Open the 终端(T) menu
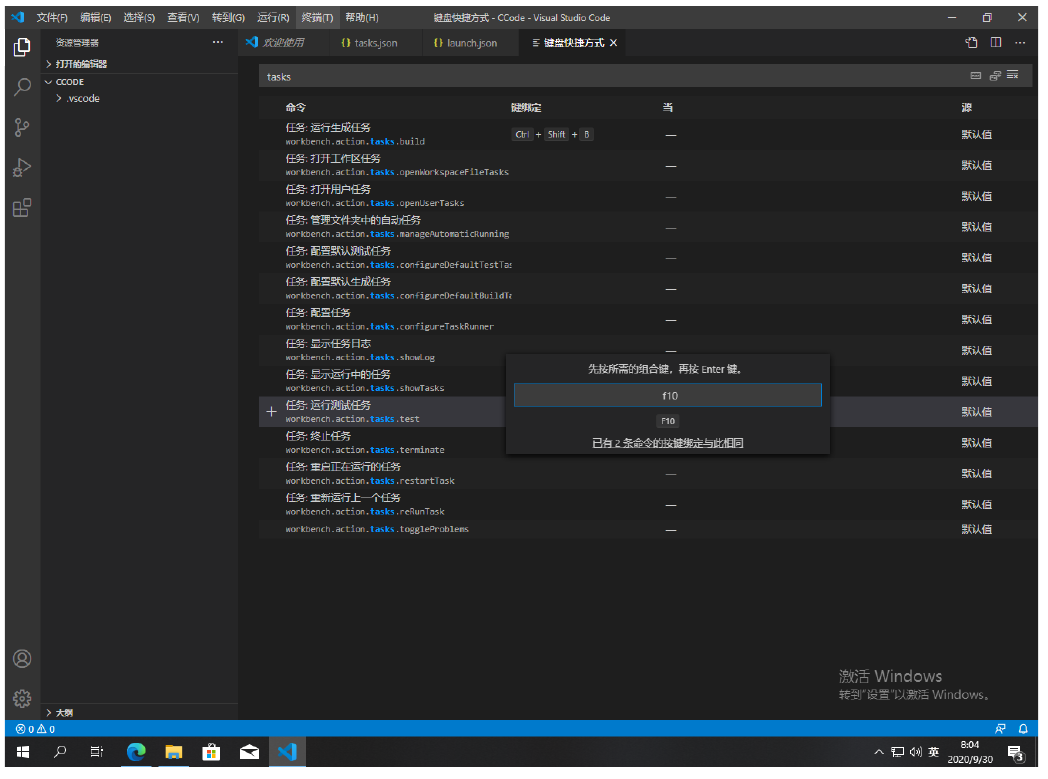 [x=317, y=18]
